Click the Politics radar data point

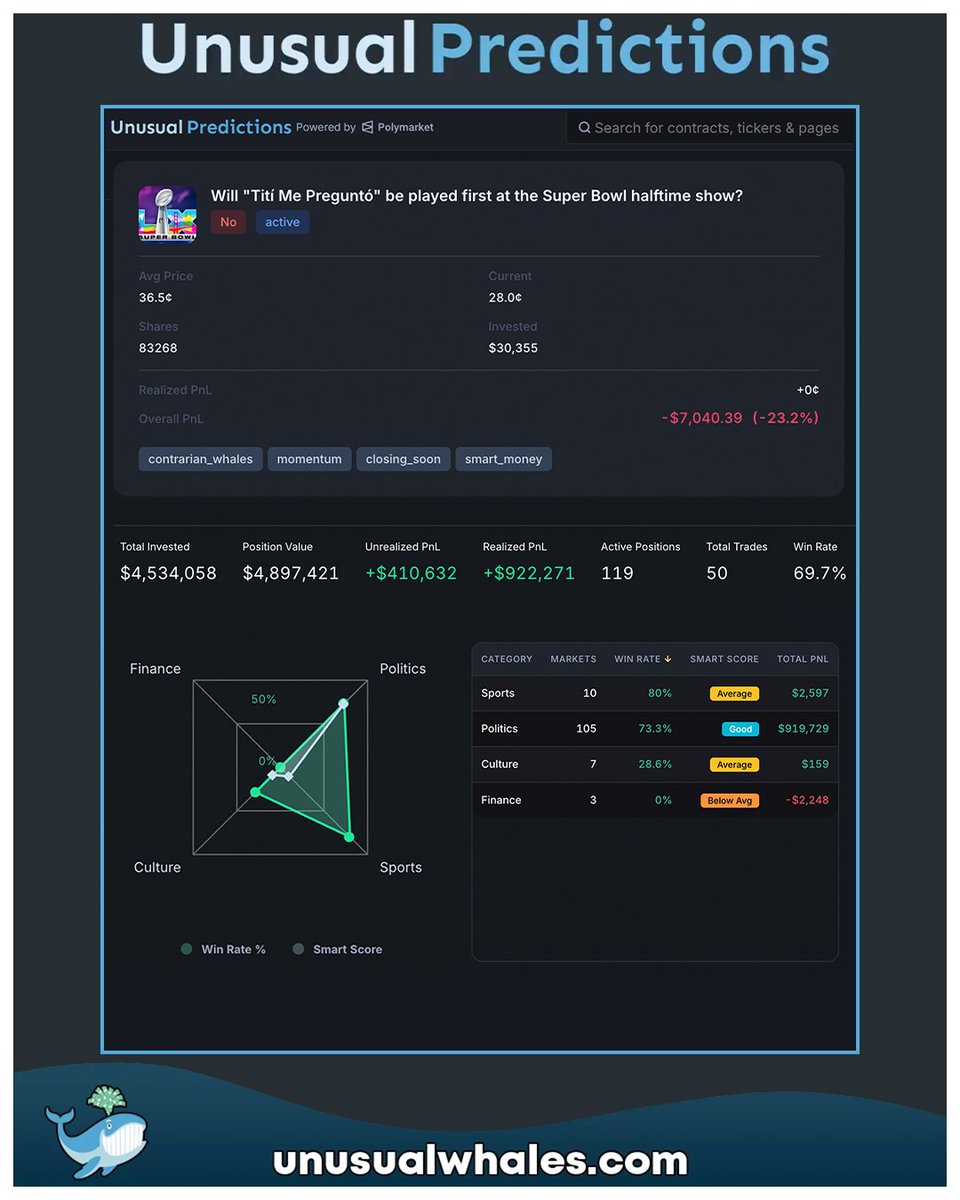(x=343, y=704)
